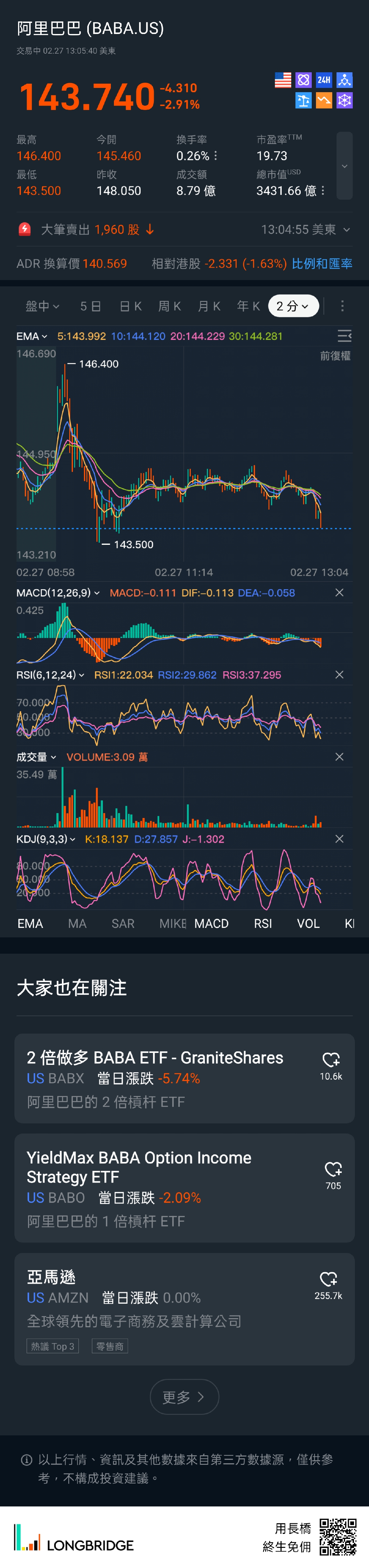Switch to the 日K chart tab

(130, 306)
